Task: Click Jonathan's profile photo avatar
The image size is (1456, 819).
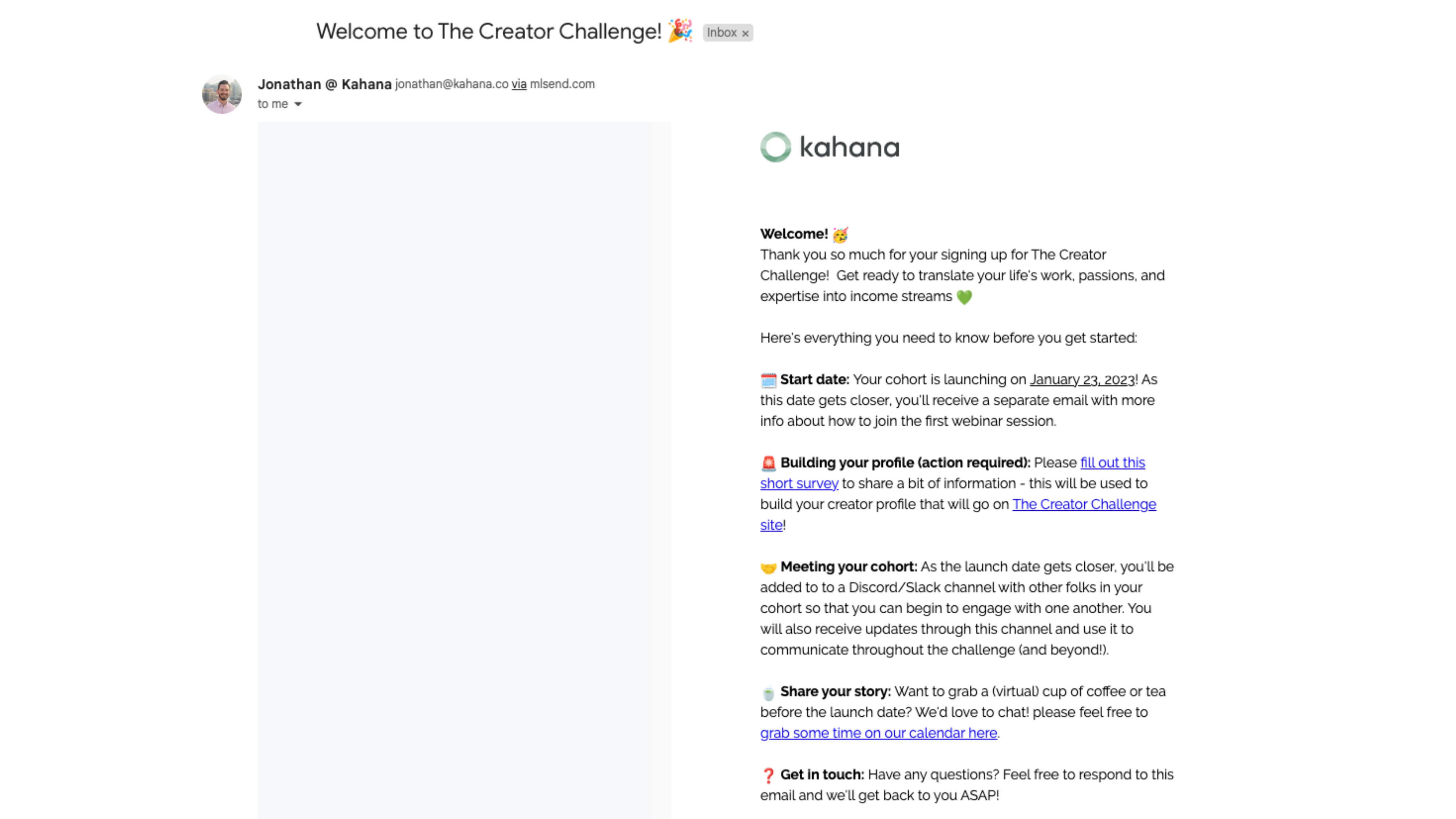Action: [x=222, y=94]
